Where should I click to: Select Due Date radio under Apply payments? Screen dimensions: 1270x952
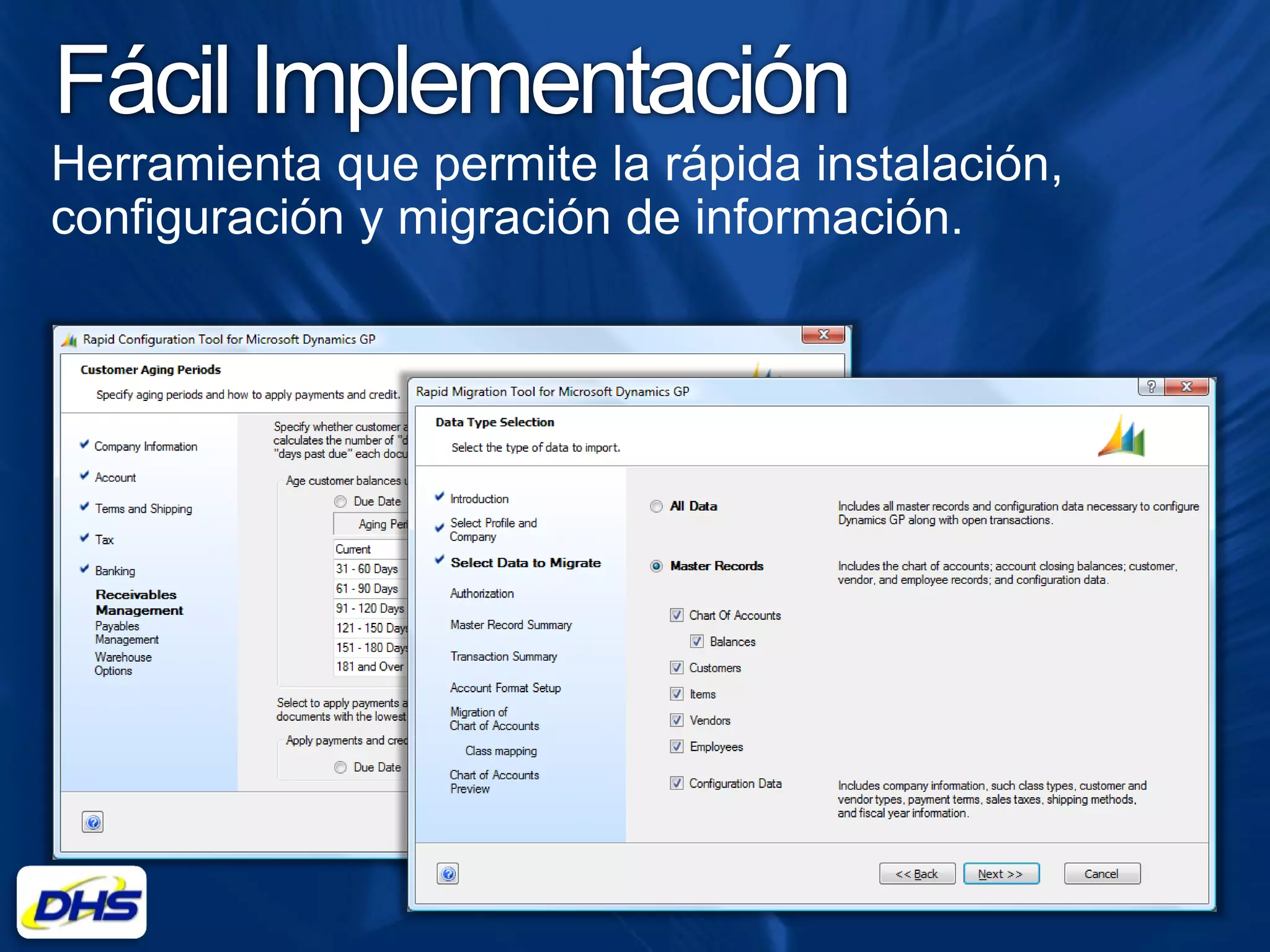(x=340, y=767)
